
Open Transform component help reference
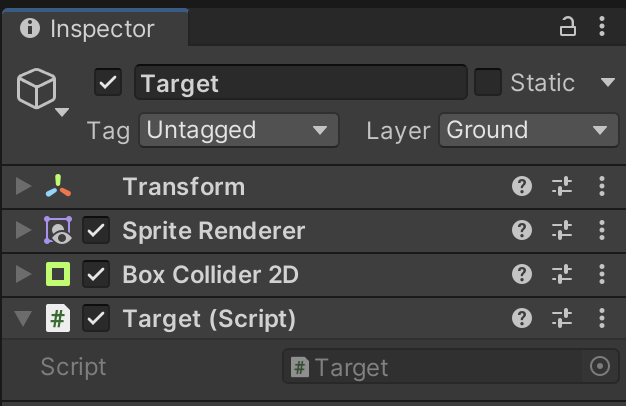(521, 187)
